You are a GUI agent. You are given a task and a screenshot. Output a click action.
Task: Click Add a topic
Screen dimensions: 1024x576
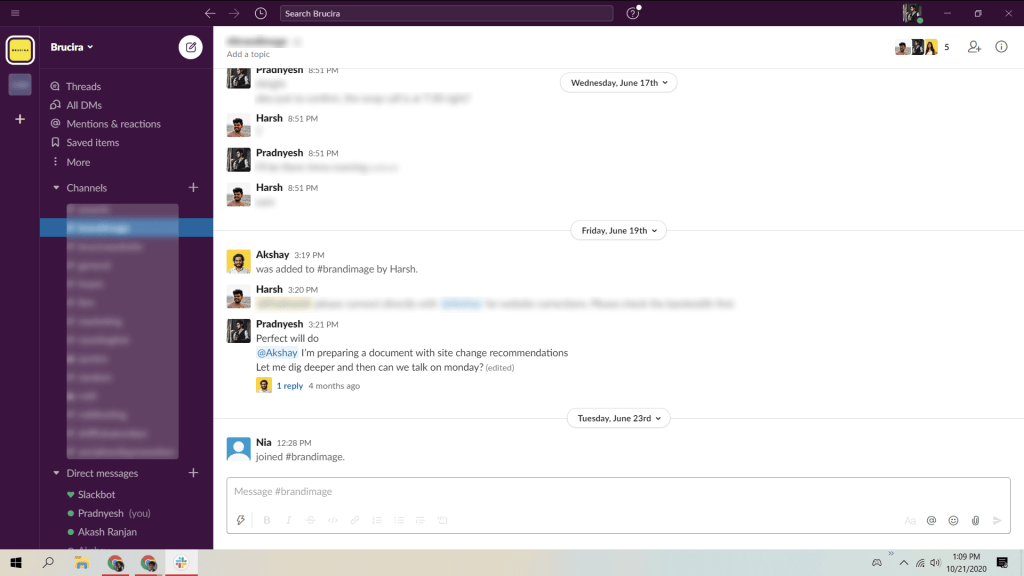tap(248, 54)
